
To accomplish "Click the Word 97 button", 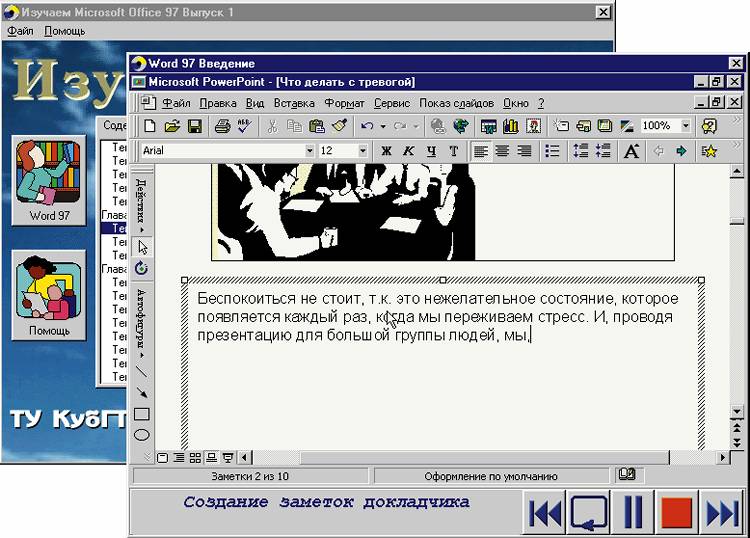I will [x=50, y=180].
